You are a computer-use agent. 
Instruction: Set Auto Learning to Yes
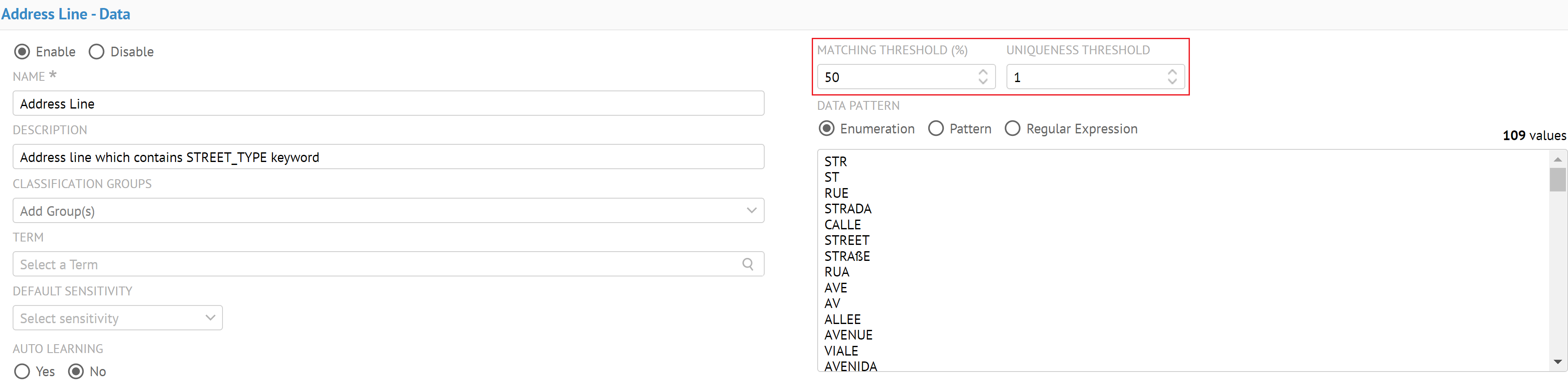(22, 371)
